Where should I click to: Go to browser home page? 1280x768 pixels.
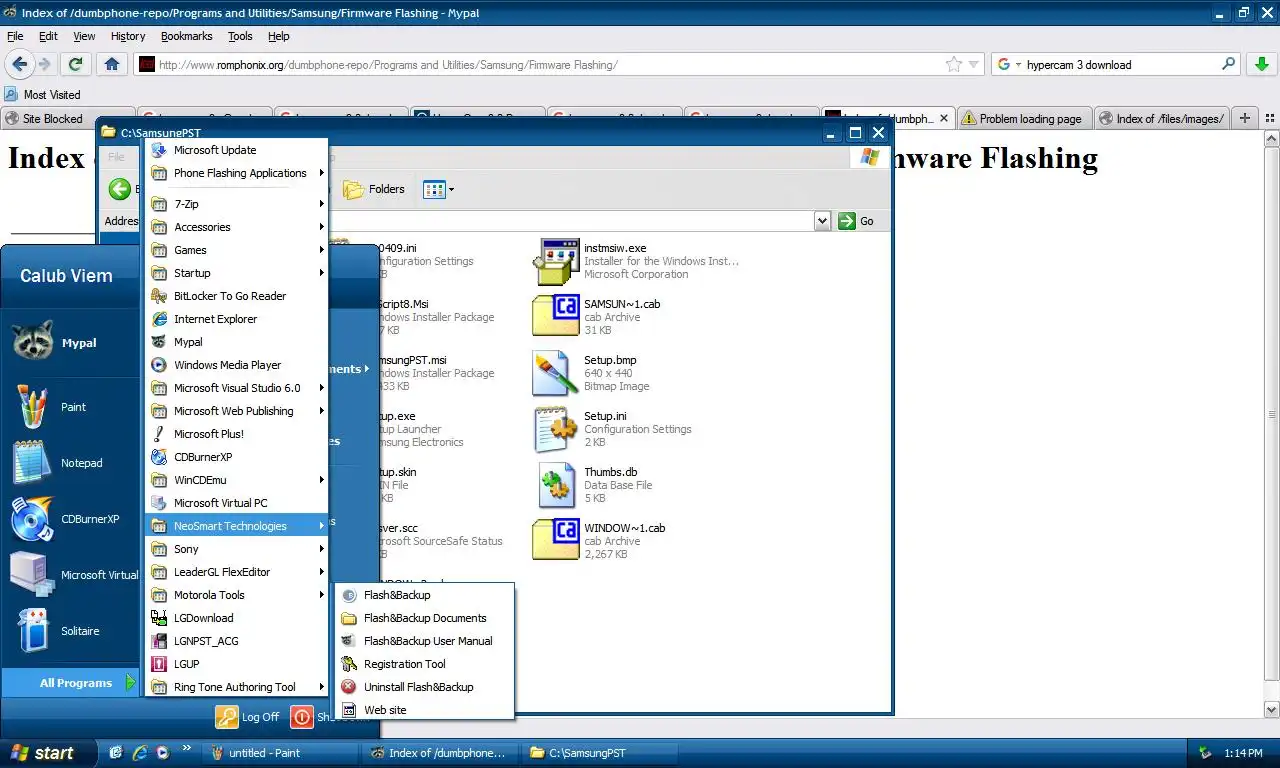(x=112, y=64)
